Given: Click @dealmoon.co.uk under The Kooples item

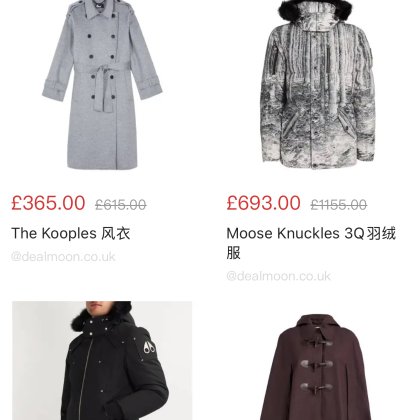Looking at the screenshot, I should (63, 257).
